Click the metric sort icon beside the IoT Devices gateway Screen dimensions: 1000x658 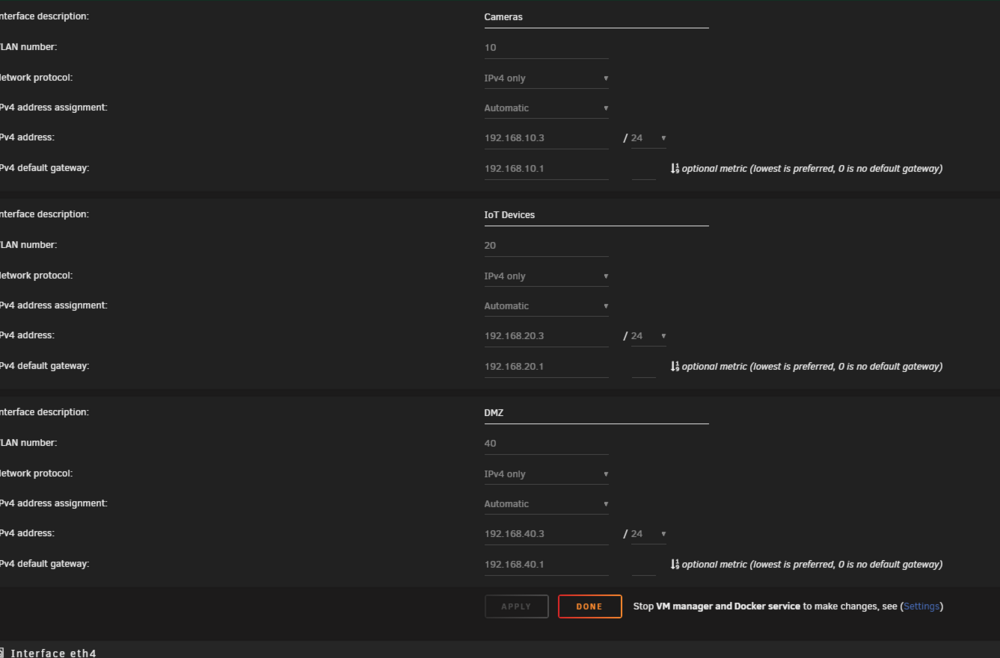pos(675,366)
